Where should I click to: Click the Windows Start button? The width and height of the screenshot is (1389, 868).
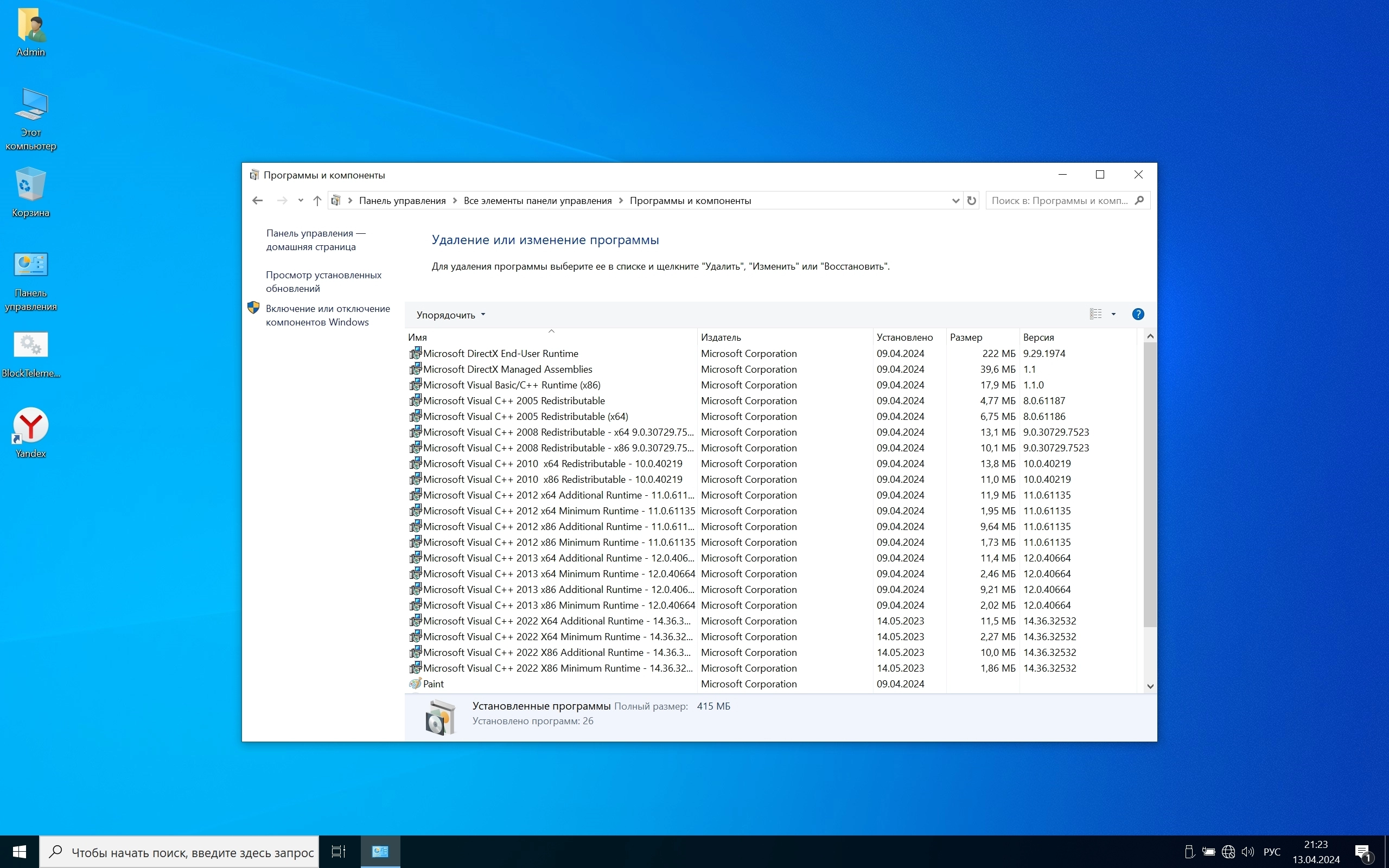pos(19,851)
